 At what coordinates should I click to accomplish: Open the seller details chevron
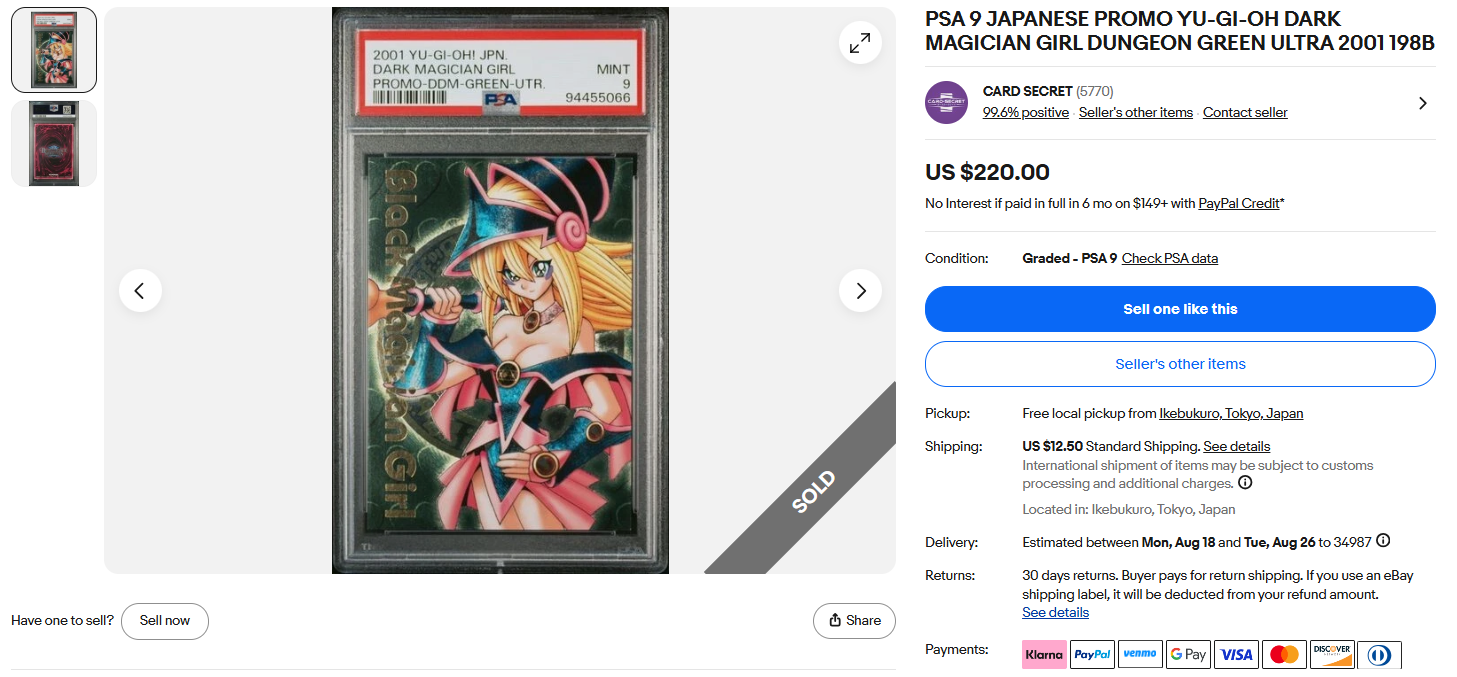1422,103
